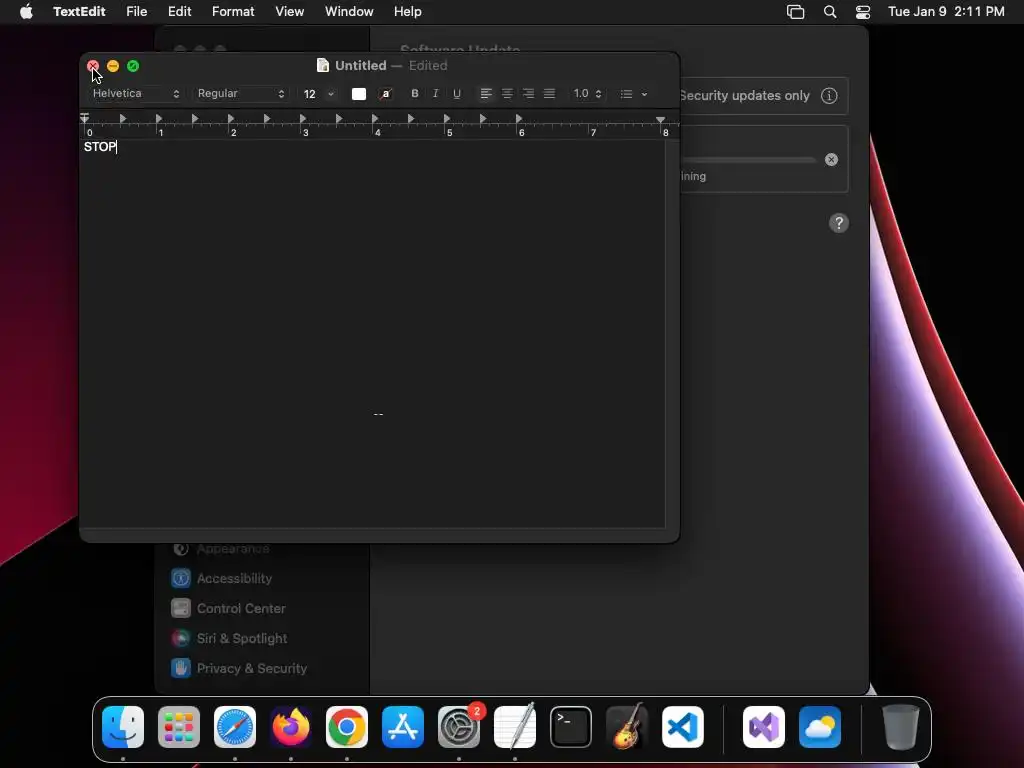Open Launchpad from the Dock
Image resolution: width=1024 pixels, height=768 pixels.
pyautogui.click(x=179, y=727)
